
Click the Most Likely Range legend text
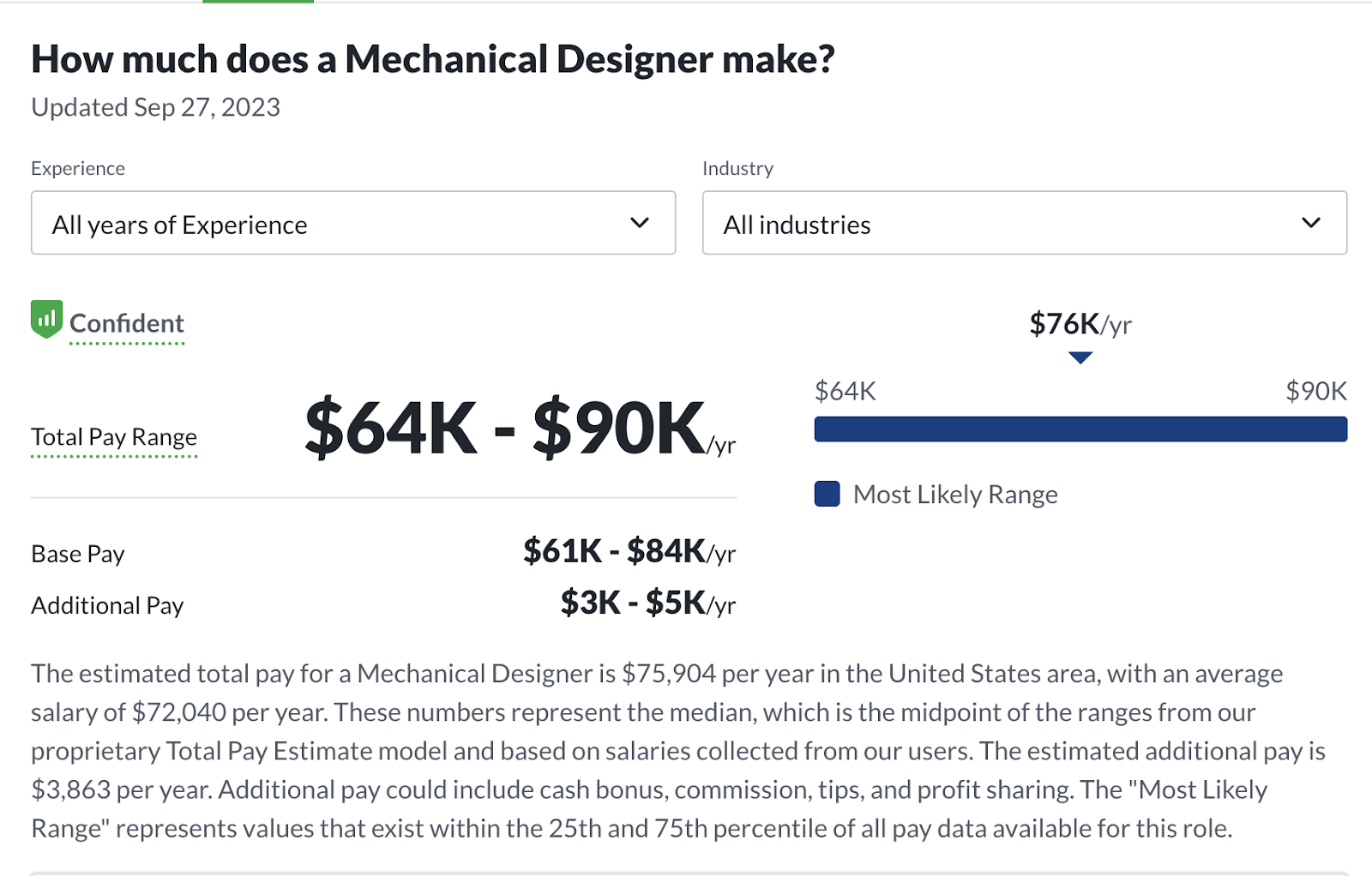tap(955, 495)
